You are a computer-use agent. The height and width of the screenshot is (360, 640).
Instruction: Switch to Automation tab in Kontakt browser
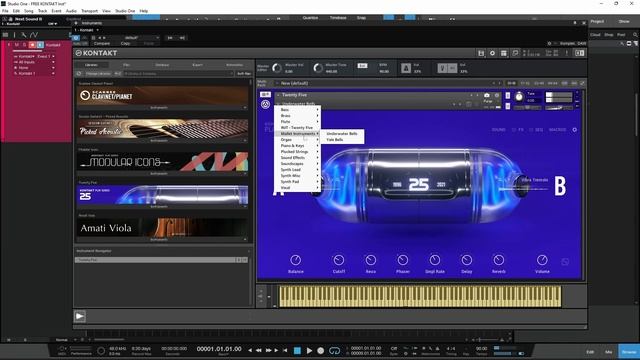point(235,65)
